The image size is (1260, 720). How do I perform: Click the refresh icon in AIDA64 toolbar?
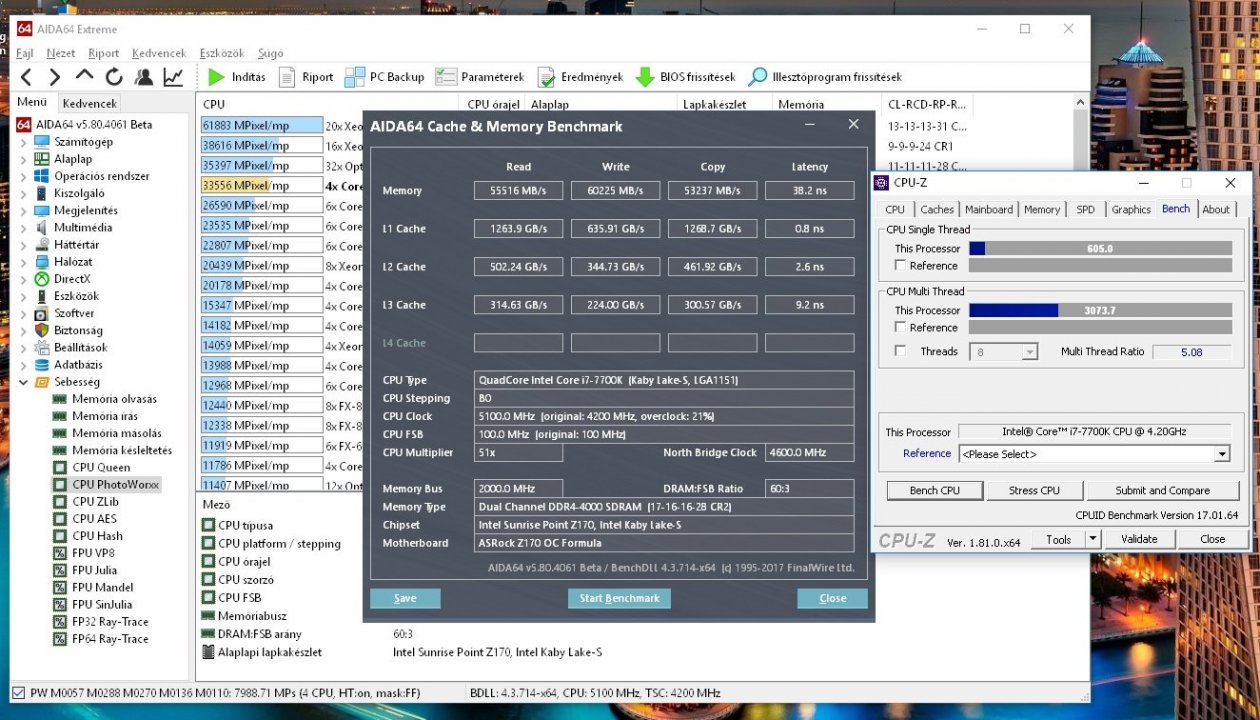[x=114, y=77]
